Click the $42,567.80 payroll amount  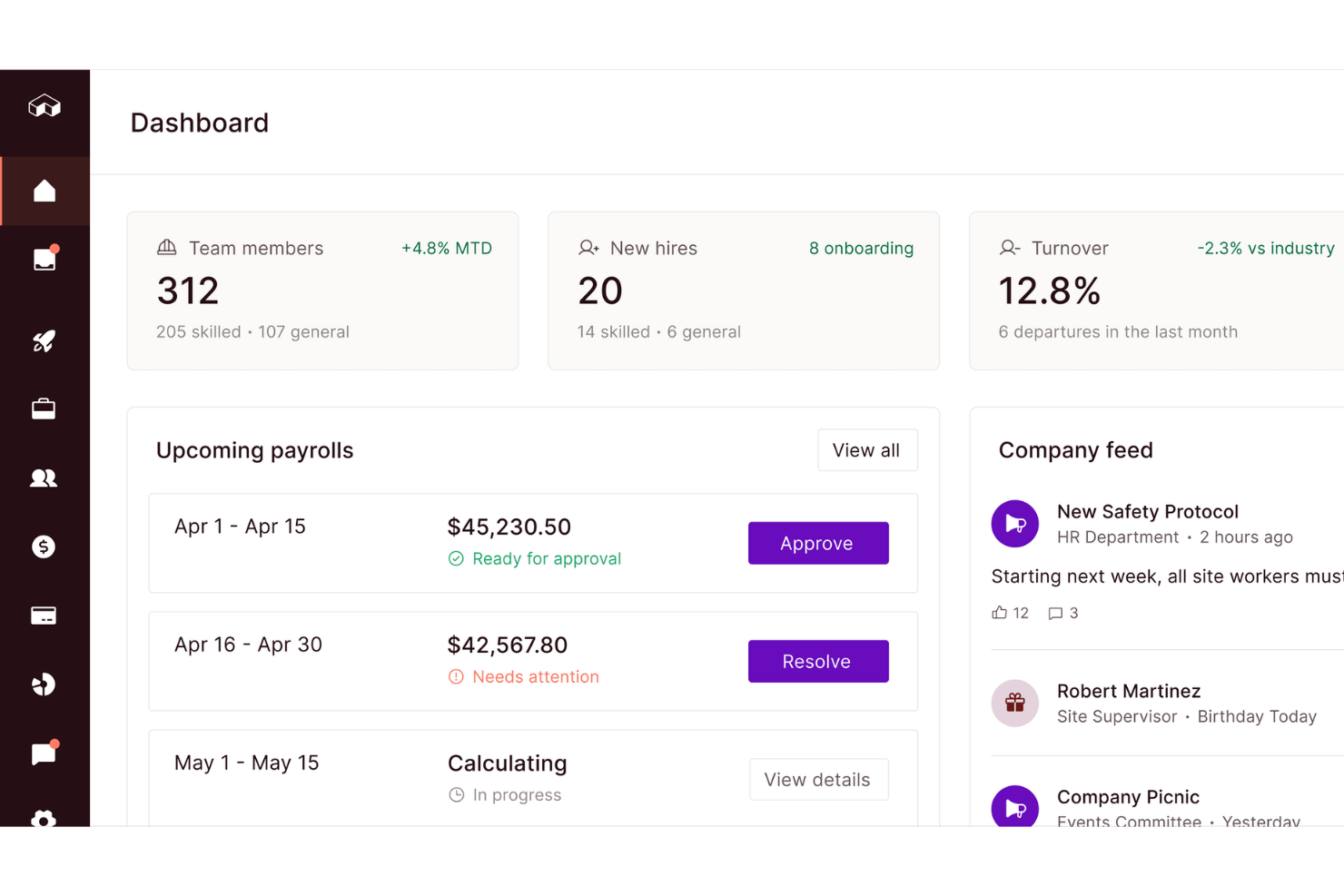coord(508,645)
